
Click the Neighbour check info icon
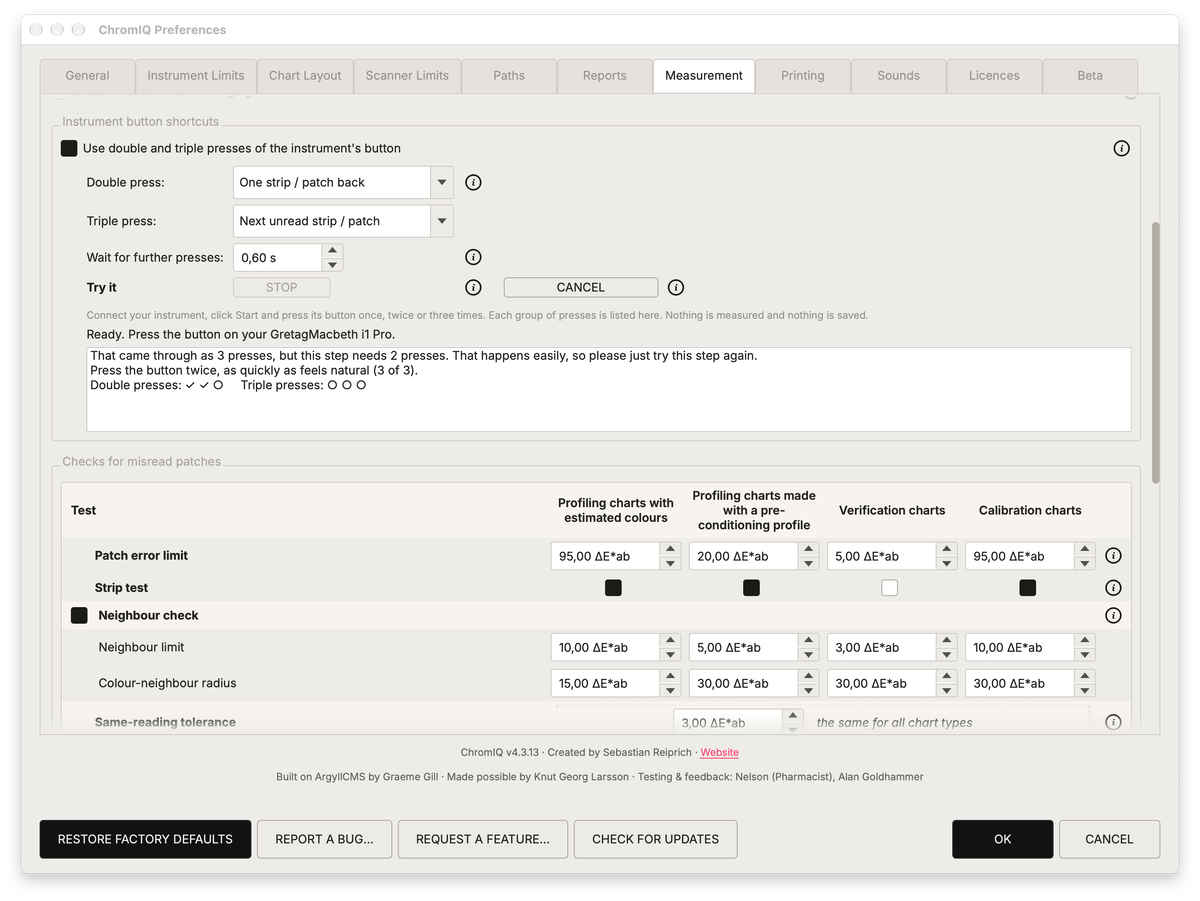click(1113, 616)
